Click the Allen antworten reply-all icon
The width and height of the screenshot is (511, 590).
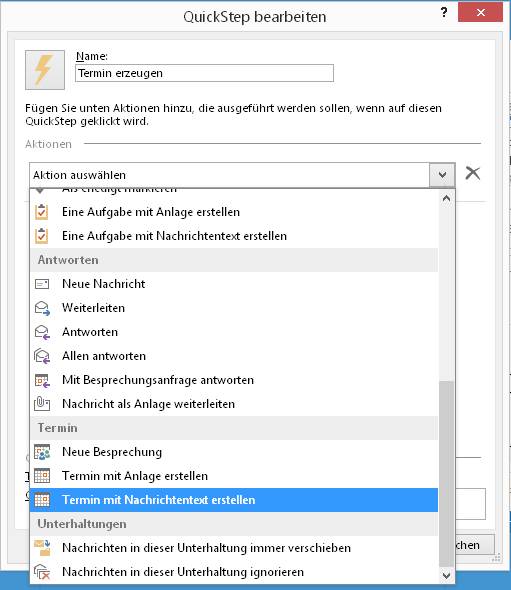coord(42,356)
